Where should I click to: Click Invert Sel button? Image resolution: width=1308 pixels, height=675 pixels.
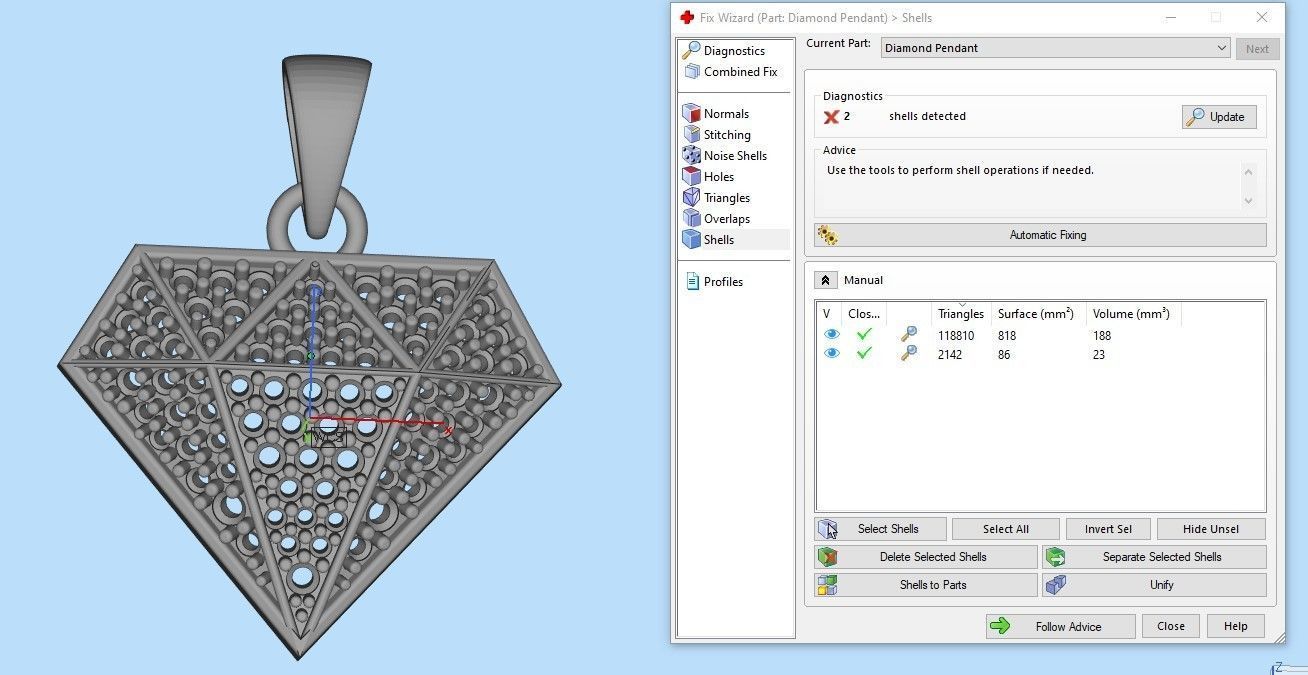coord(1108,529)
